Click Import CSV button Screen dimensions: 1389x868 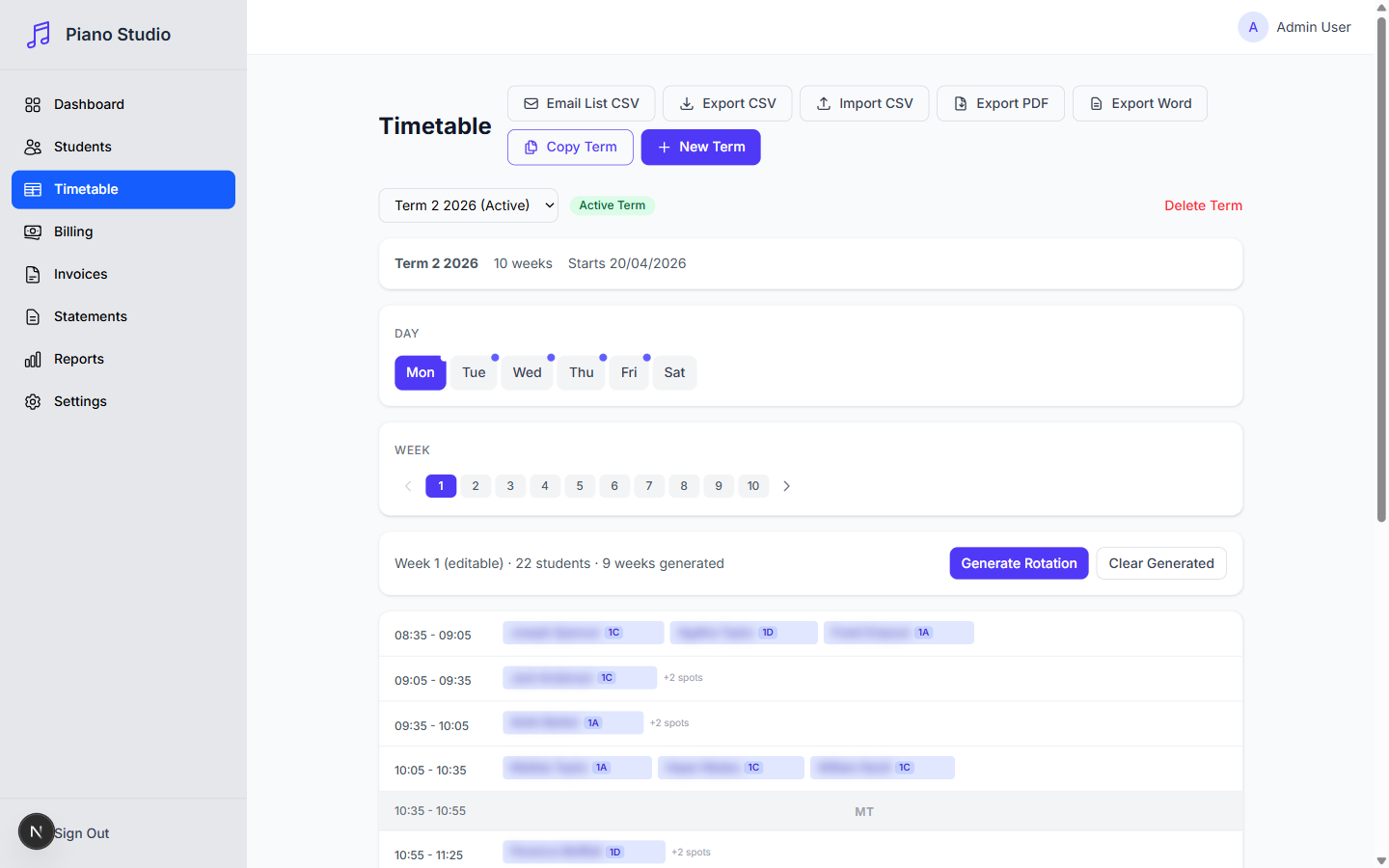864,103
